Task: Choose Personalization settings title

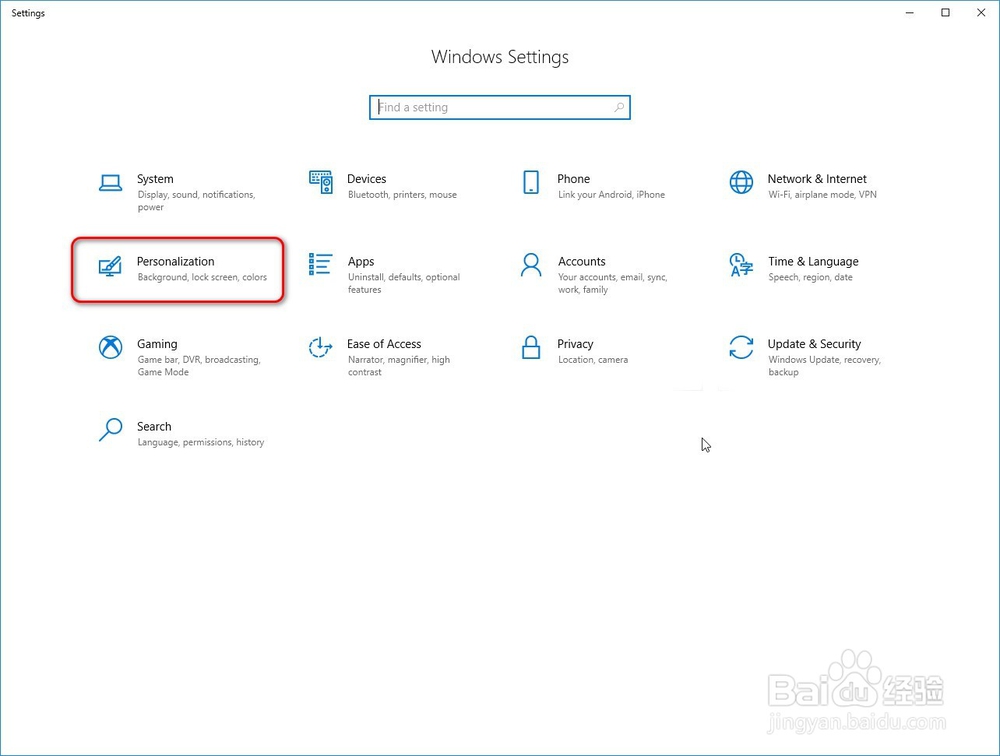Action: click(x=175, y=261)
